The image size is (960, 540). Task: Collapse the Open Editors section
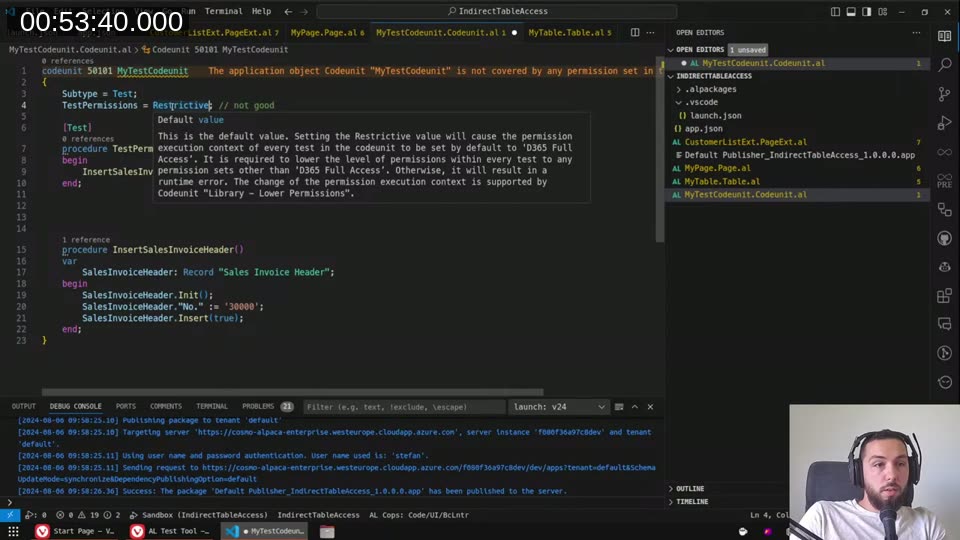[670, 50]
